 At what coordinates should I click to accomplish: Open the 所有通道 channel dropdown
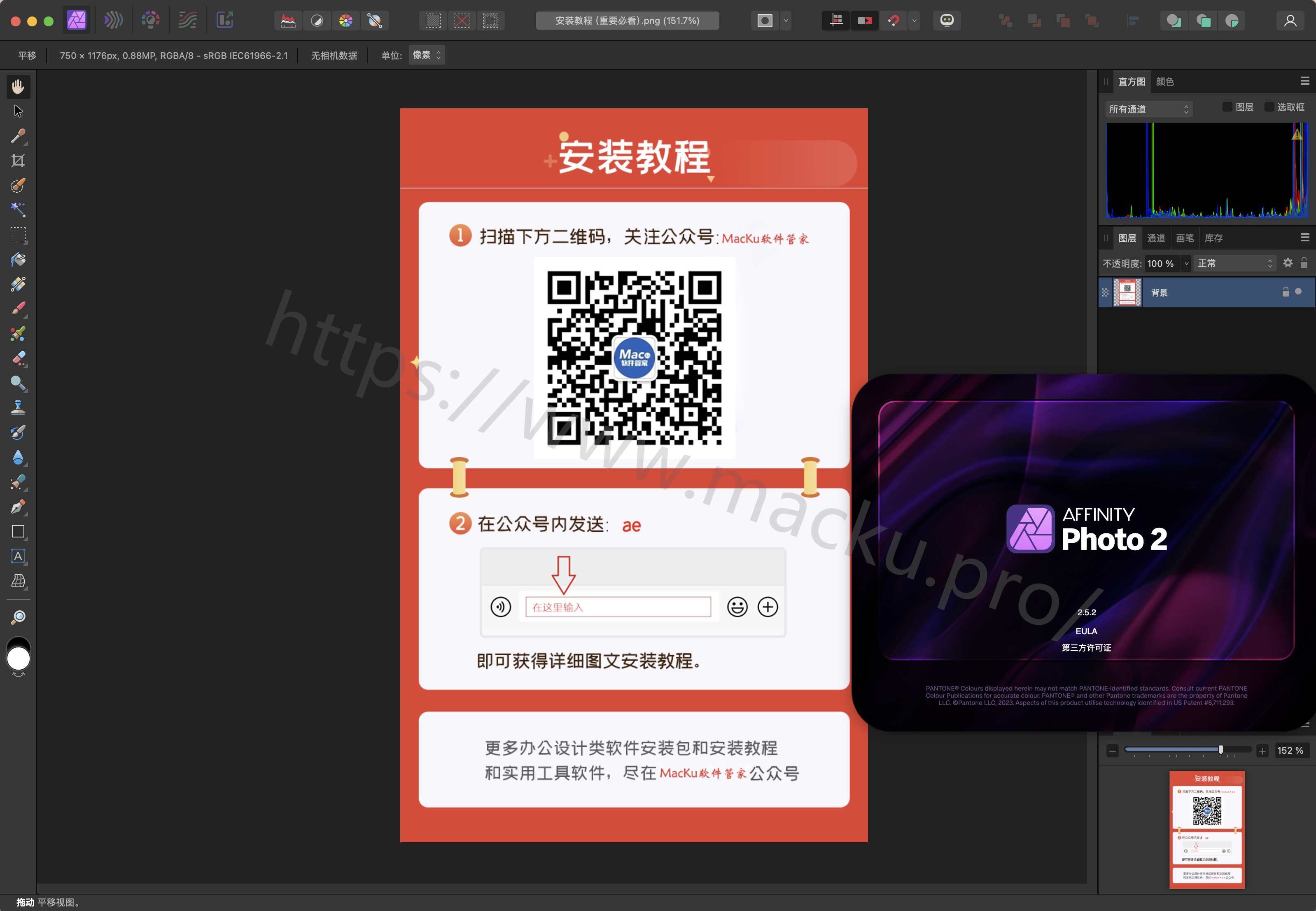(x=1149, y=109)
